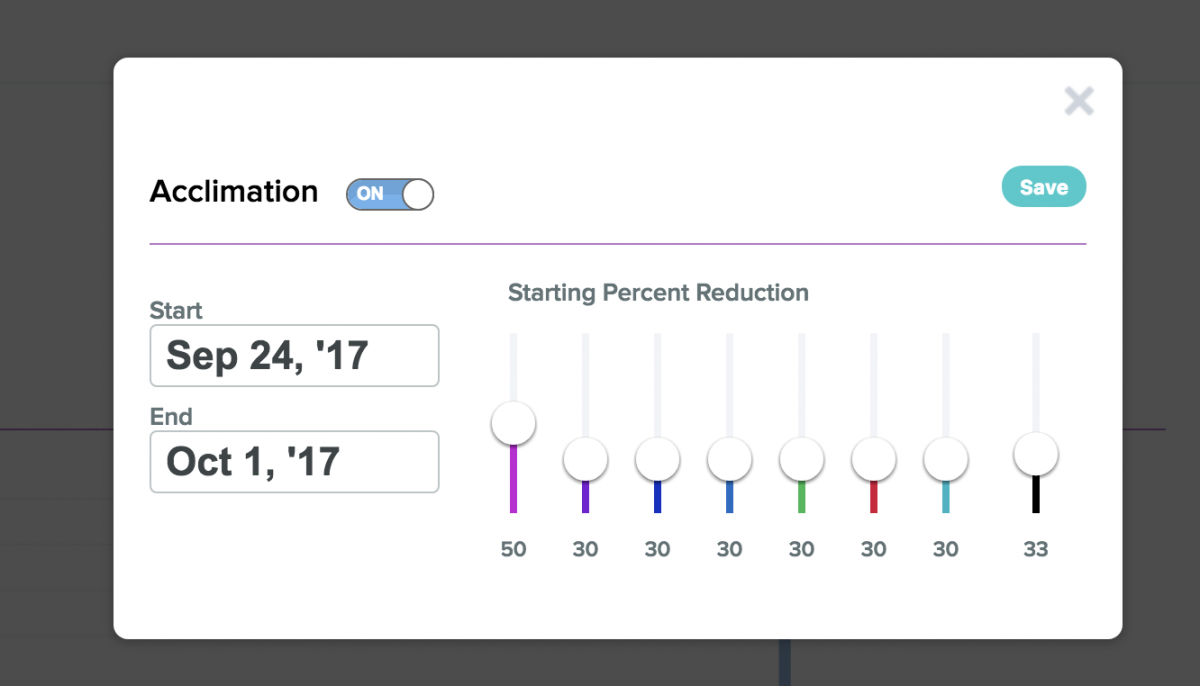Click the light blue slider's handle

729,460
